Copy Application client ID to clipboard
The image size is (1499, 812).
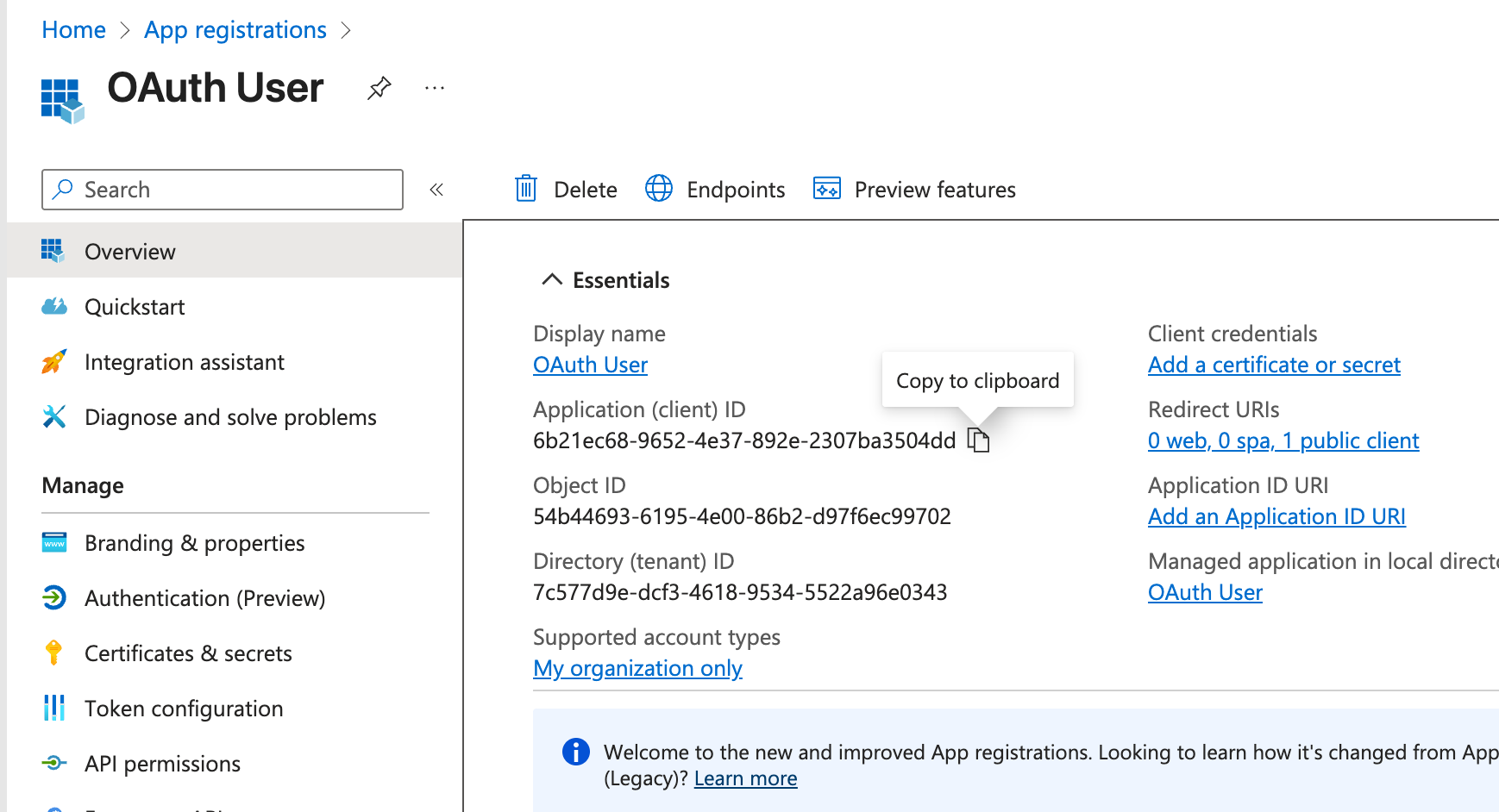[x=979, y=440]
